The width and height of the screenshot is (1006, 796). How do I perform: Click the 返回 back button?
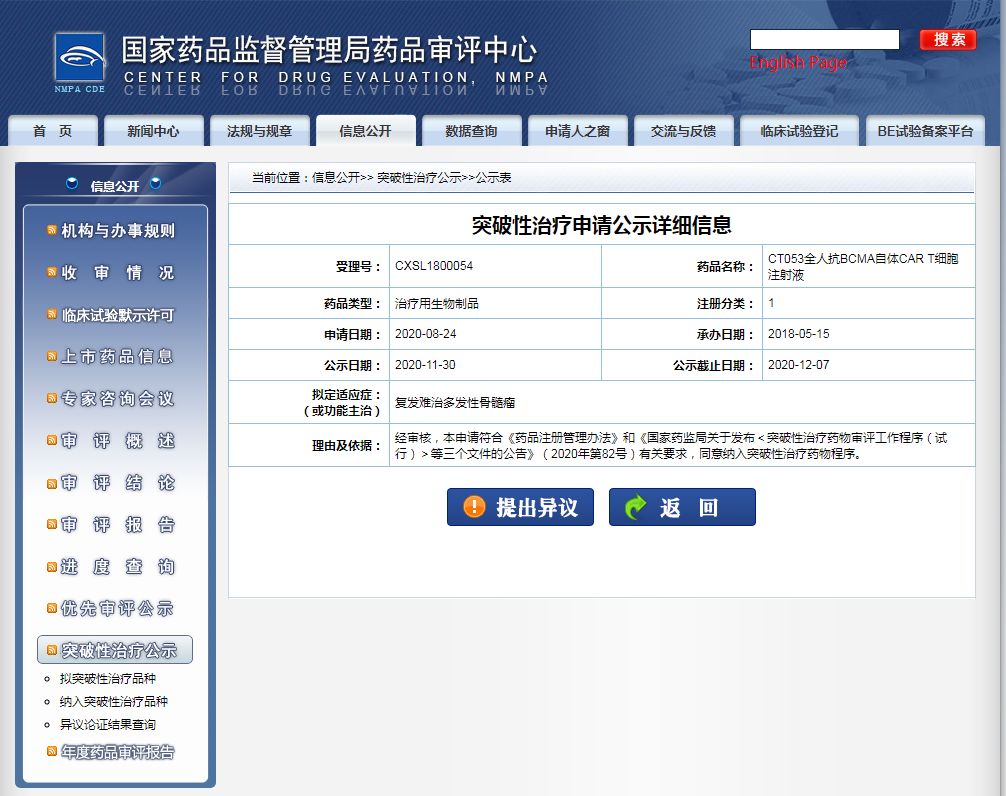click(x=682, y=507)
